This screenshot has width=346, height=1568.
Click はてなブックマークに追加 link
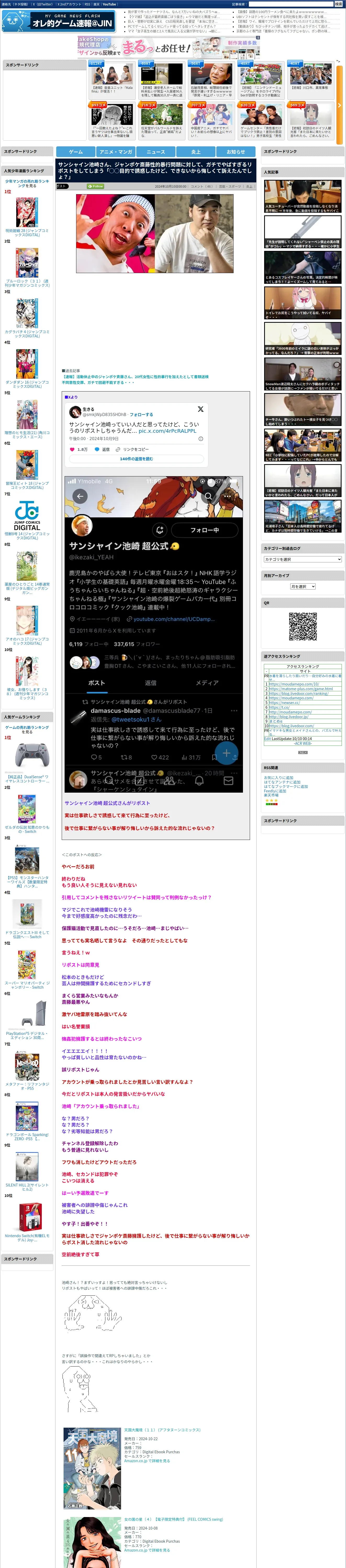286,786
